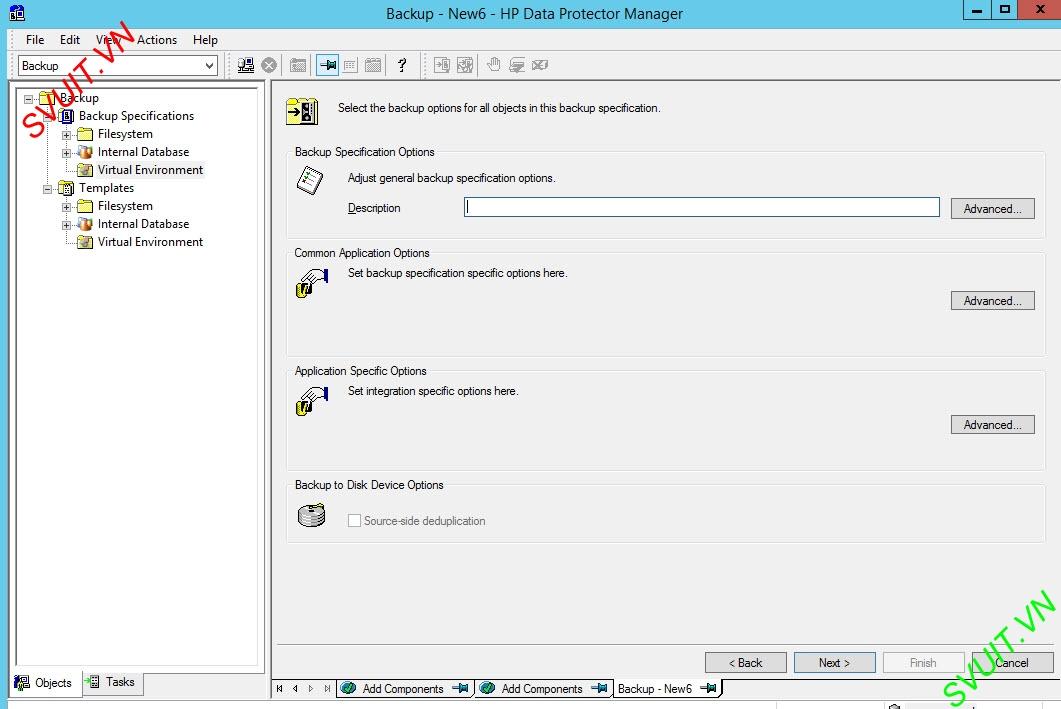1061x709 pixels.
Task: Click the hand toolbar icon
Action: 494,65
